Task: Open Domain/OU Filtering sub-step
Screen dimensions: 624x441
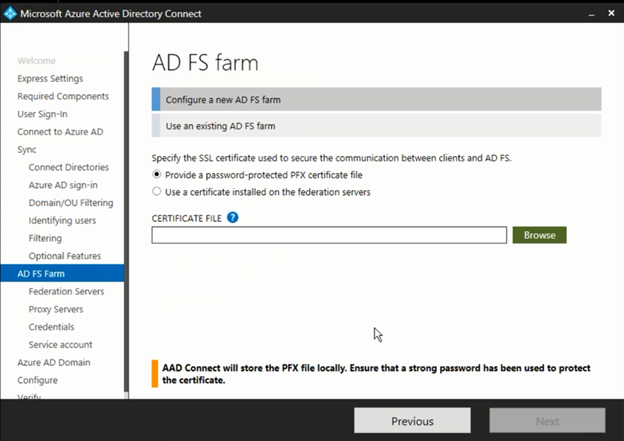Action: 71,203
